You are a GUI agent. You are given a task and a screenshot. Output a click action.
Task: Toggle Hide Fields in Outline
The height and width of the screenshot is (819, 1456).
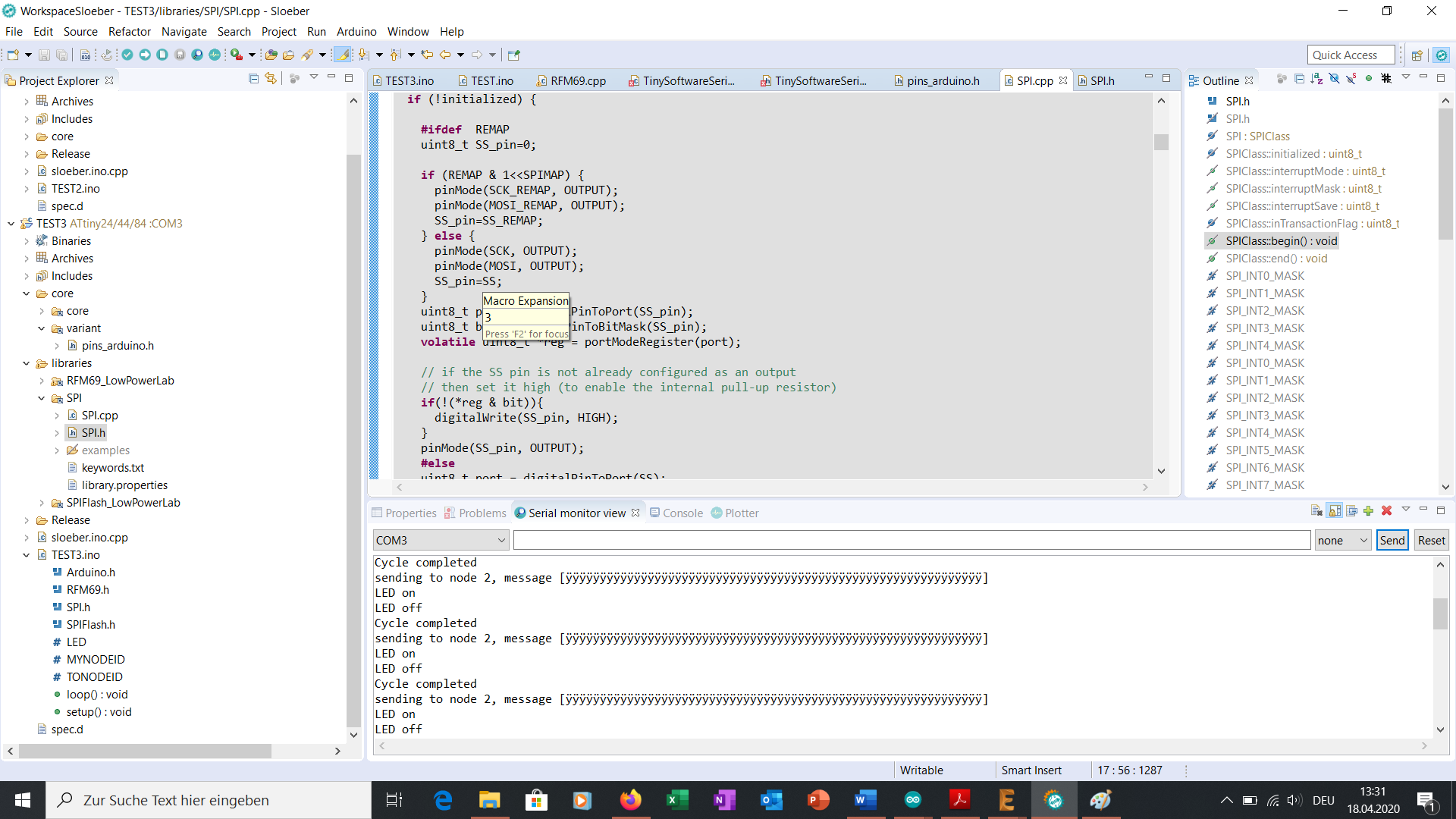(1334, 79)
